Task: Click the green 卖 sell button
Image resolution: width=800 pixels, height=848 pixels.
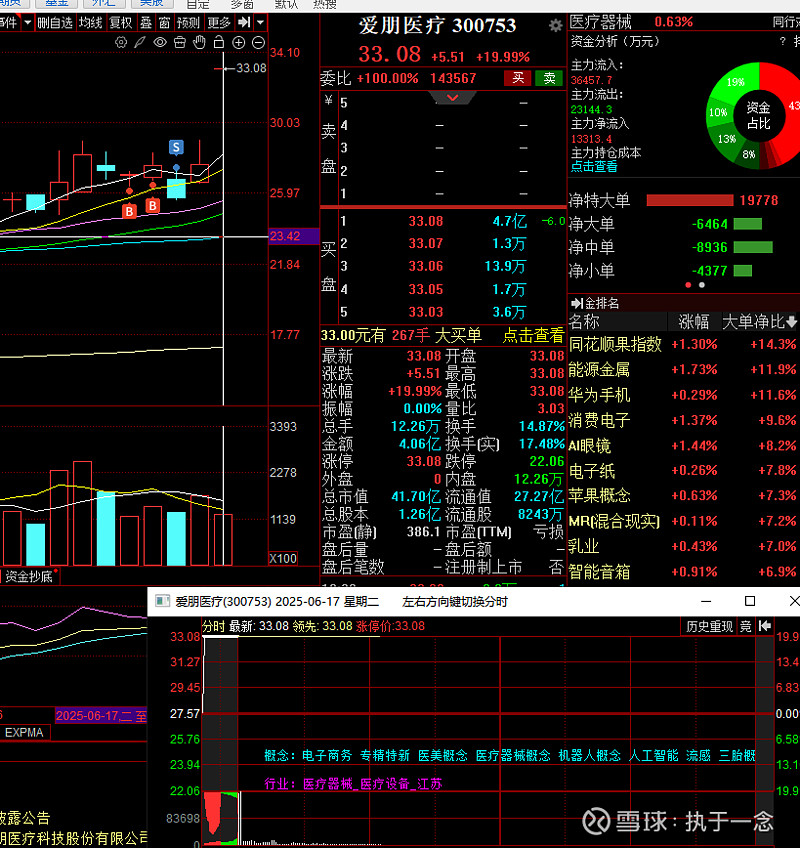Action: coord(548,78)
